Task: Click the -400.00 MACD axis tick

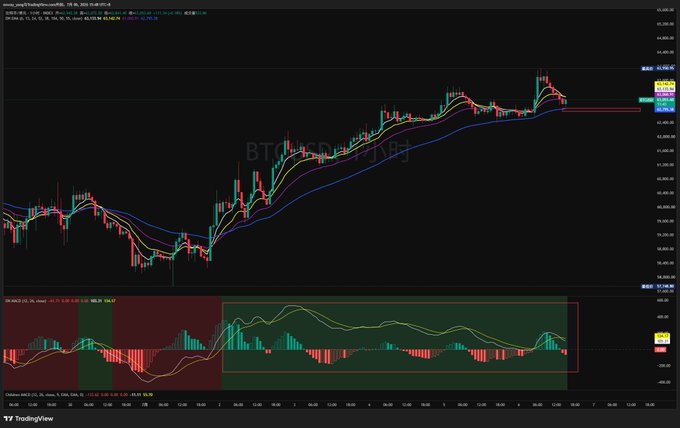Action: click(x=663, y=382)
